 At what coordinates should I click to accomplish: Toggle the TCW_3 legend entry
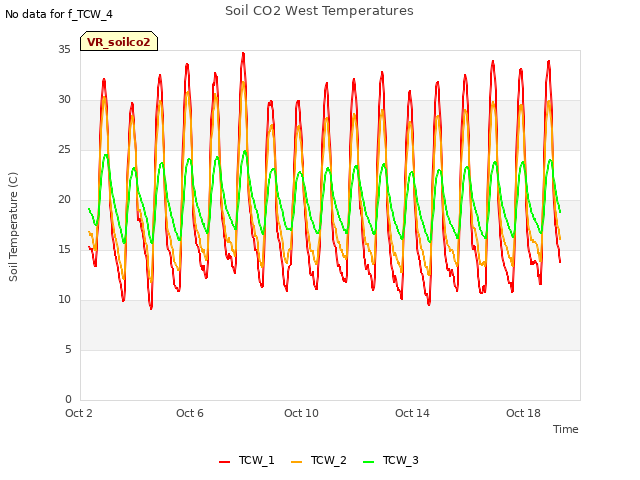click(391, 460)
